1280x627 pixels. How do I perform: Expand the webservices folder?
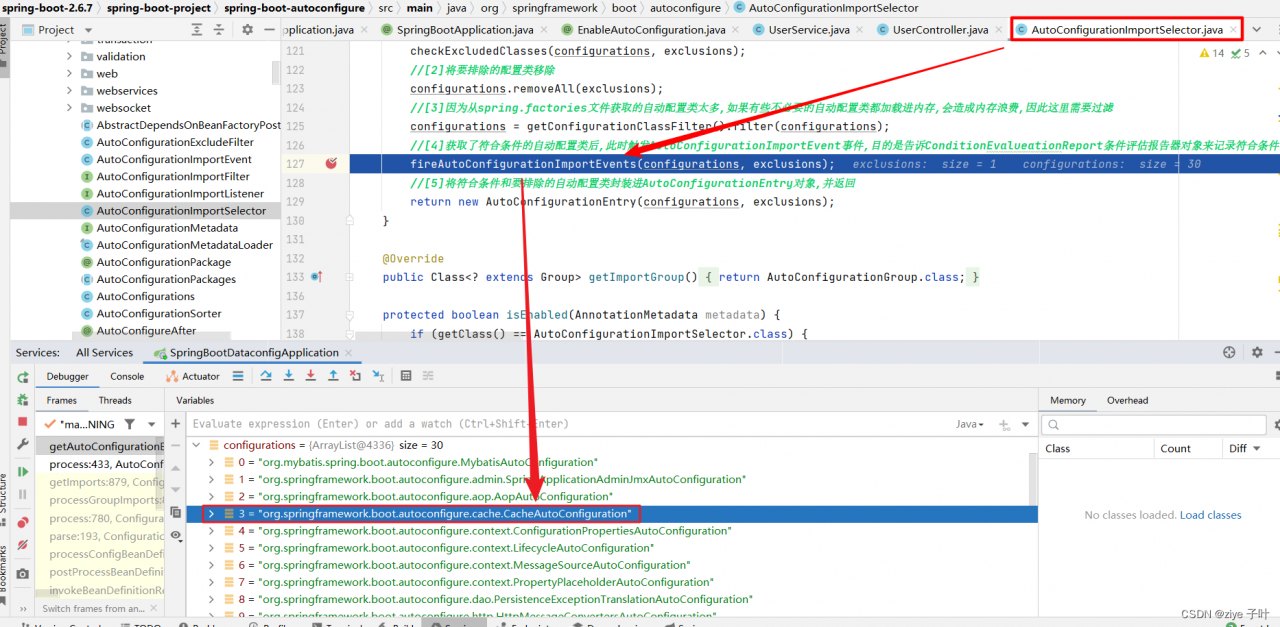click(x=70, y=91)
